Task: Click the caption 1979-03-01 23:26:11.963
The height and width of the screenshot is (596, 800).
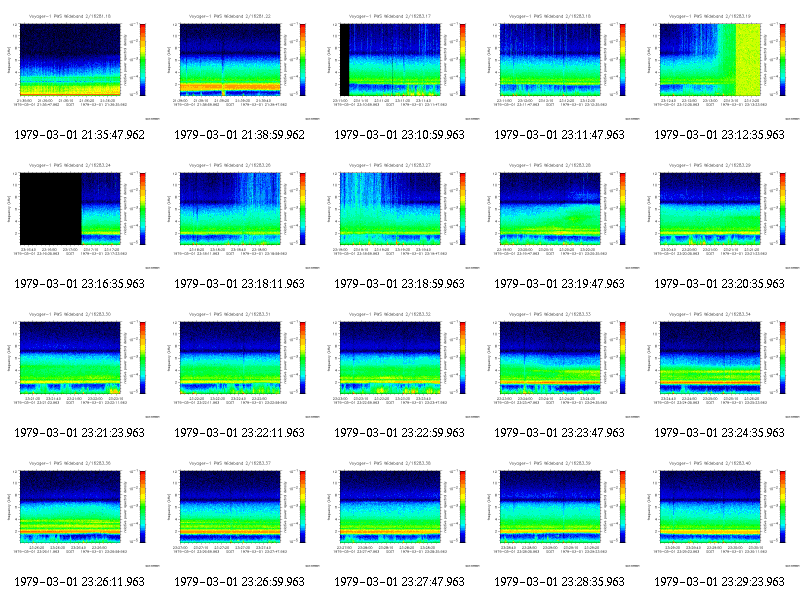Action: (x=80, y=582)
